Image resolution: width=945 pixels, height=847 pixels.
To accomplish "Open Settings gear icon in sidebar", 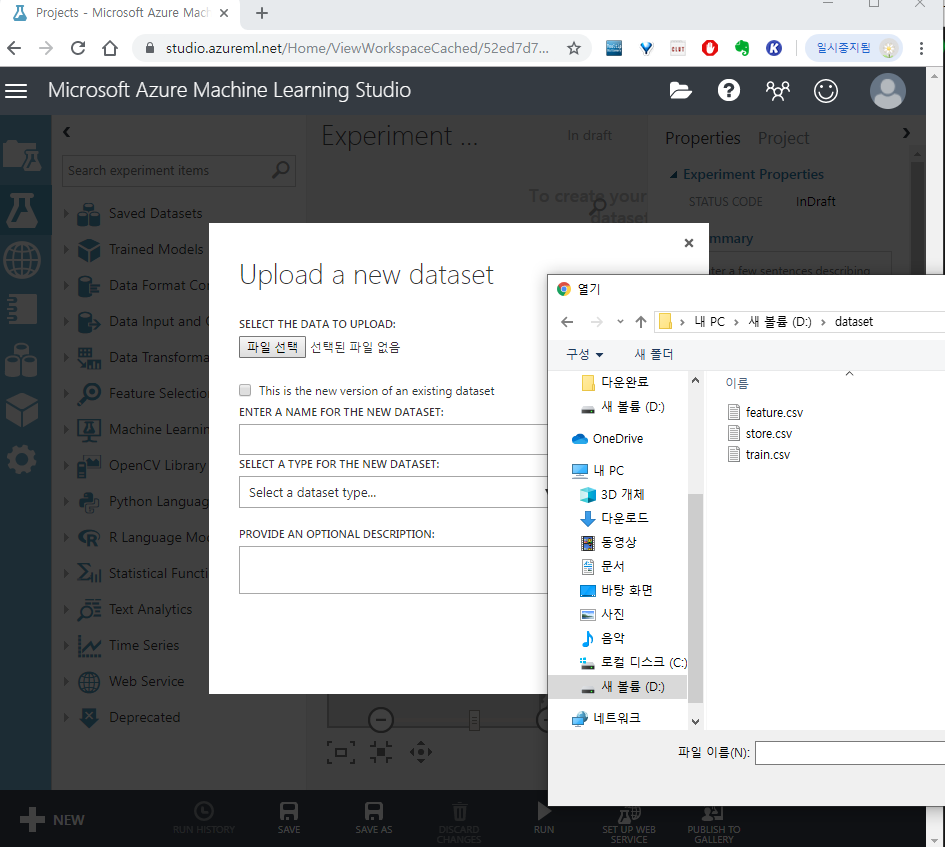I will point(22,460).
